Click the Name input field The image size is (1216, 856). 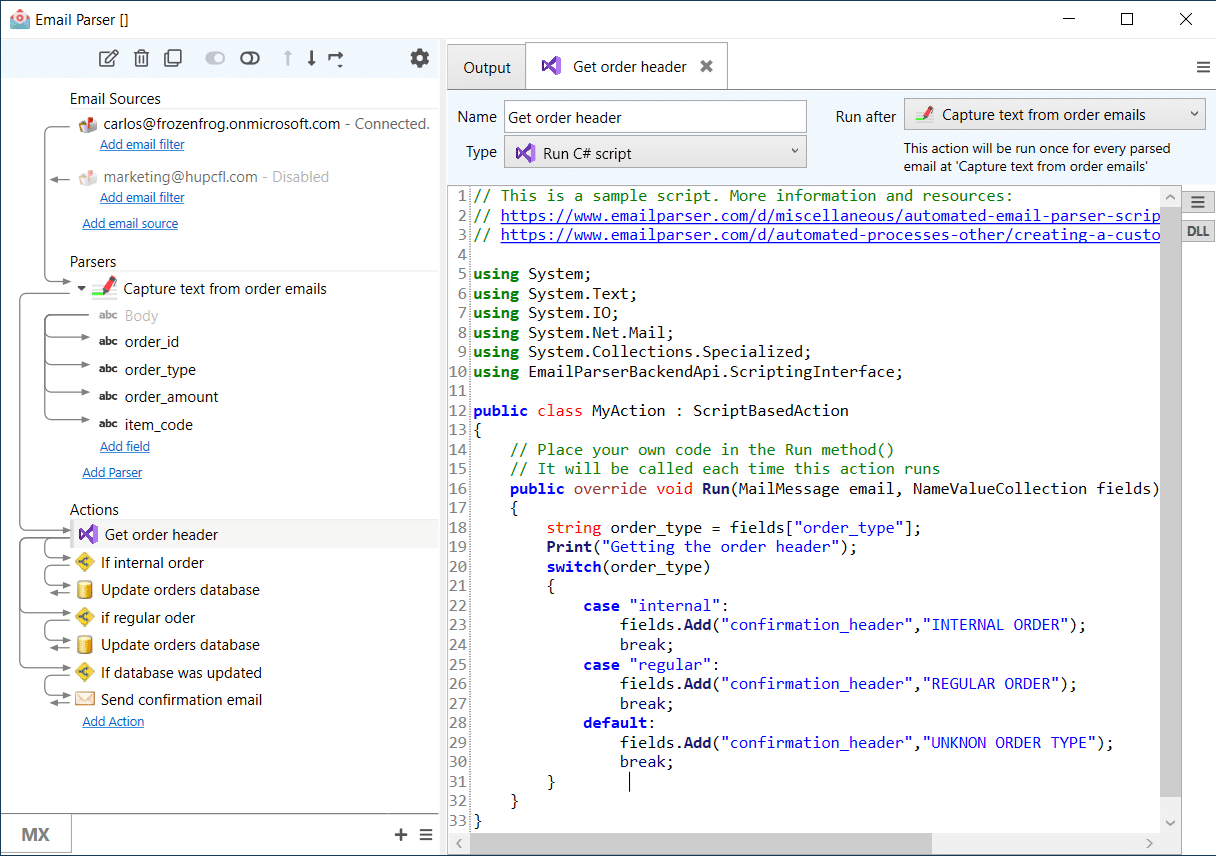pos(655,117)
